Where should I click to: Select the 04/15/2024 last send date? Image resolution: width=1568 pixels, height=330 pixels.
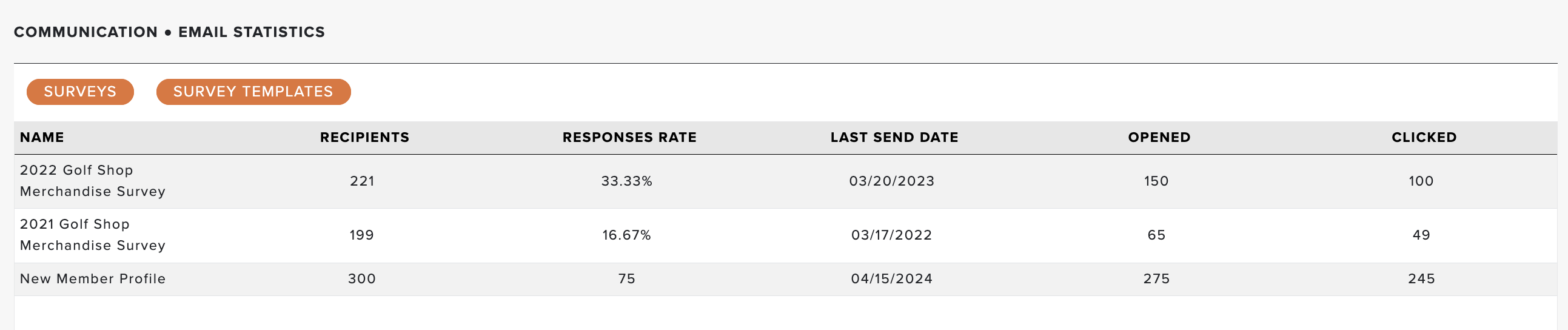click(x=892, y=279)
